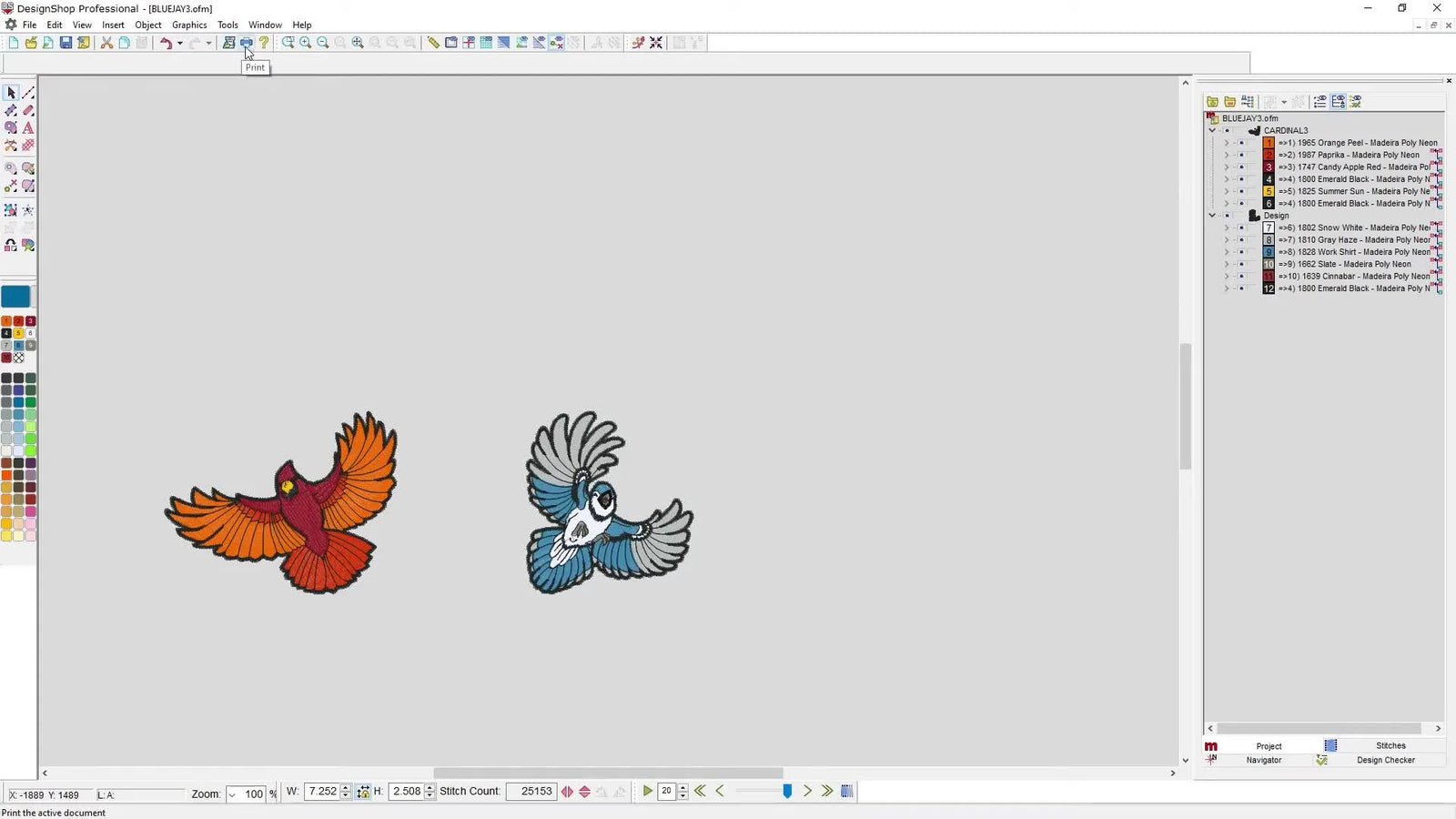Screen dimensions: 1456x819
Task: Toggle visibility of 1747 Candy Apple Red layer
Action: tap(1241, 167)
